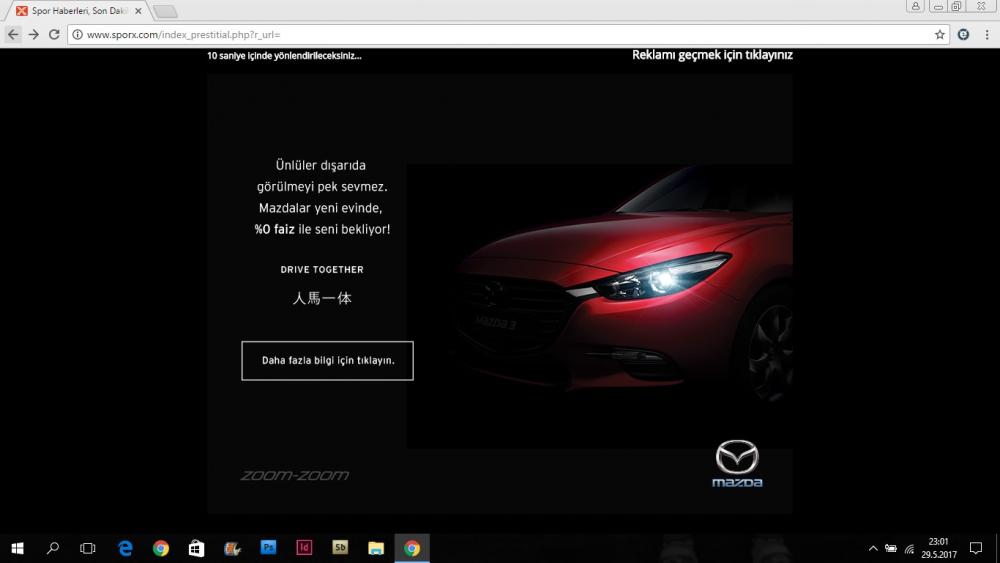Screen dimensions: 1000x563
Task: Minimize the Chrome window
Action: (x=938, y=6)
